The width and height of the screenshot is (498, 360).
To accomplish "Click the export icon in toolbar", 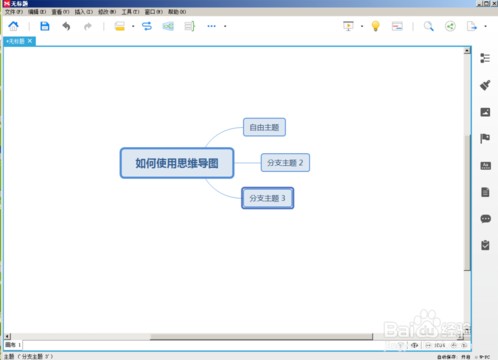I will point(472,26).
